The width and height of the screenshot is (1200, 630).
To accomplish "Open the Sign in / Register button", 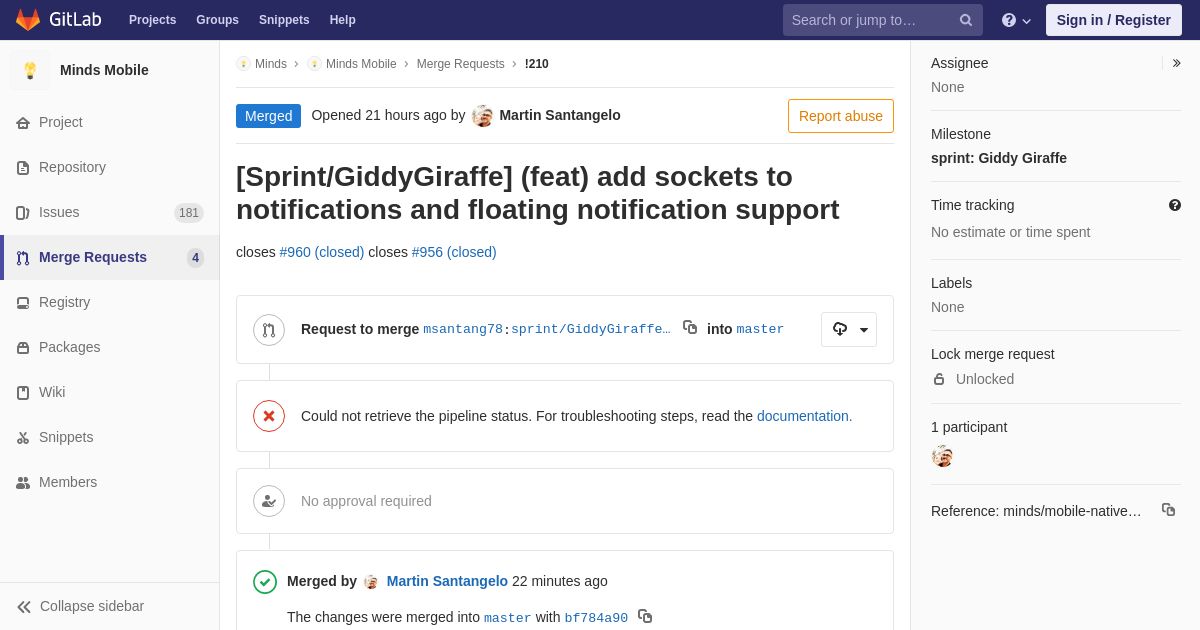I will 1114,20.
